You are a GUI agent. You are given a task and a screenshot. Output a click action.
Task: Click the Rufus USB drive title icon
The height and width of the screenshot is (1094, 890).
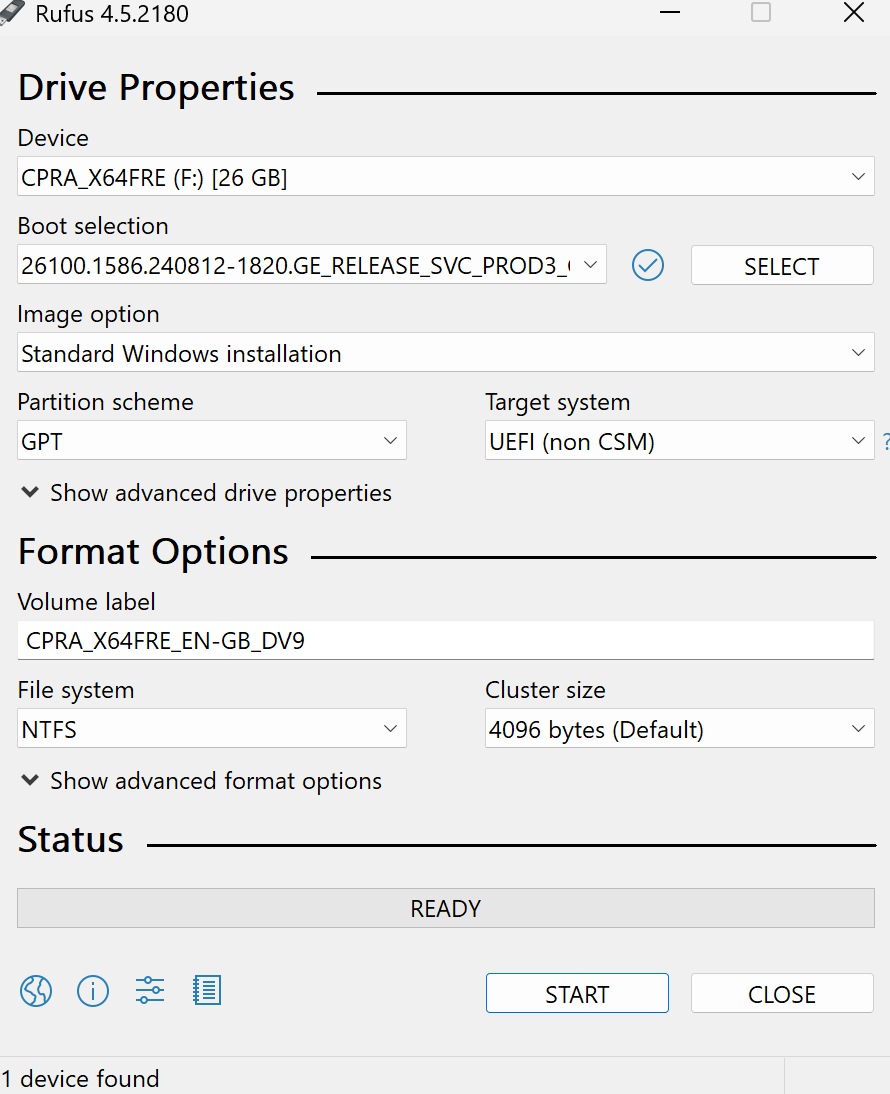click(x=12, y=13)
